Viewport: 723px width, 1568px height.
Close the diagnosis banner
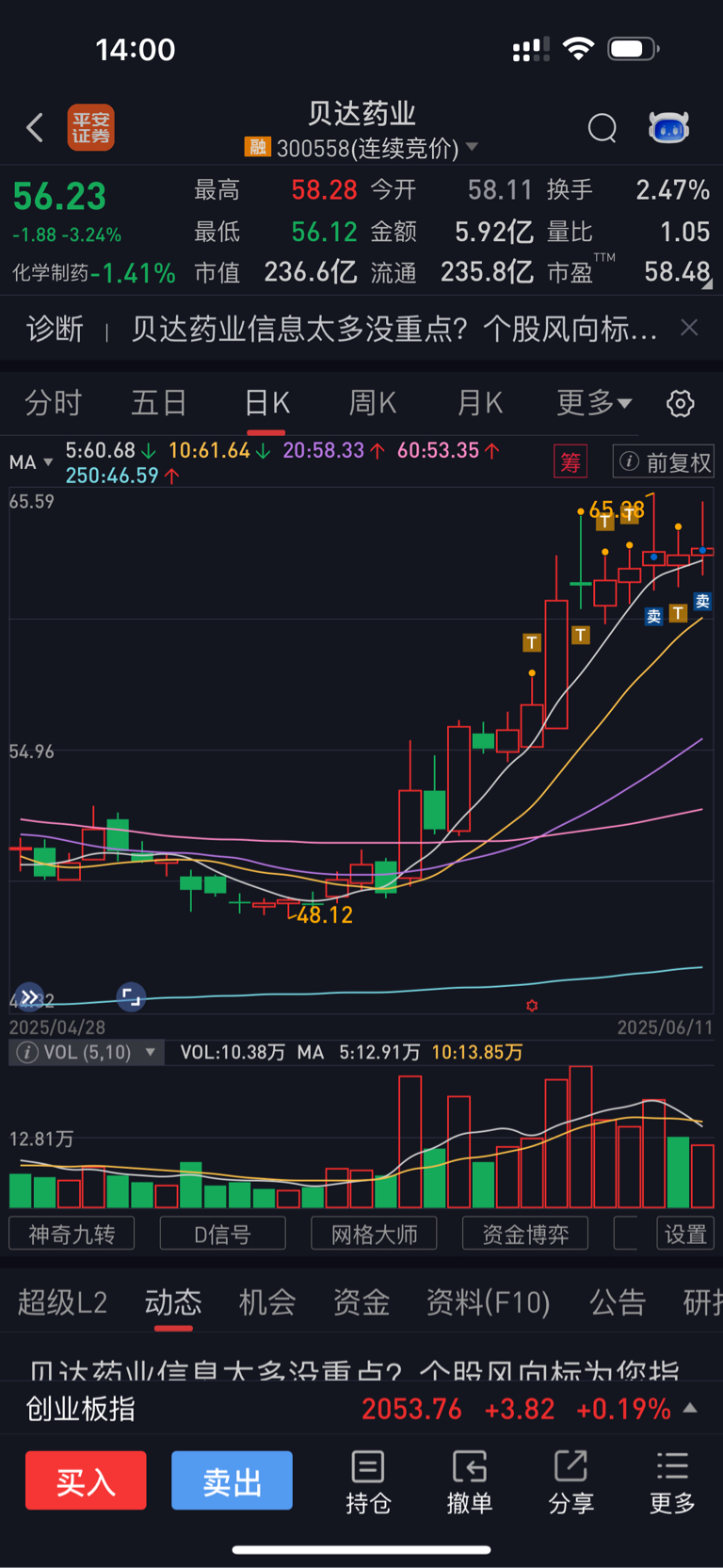689,327
